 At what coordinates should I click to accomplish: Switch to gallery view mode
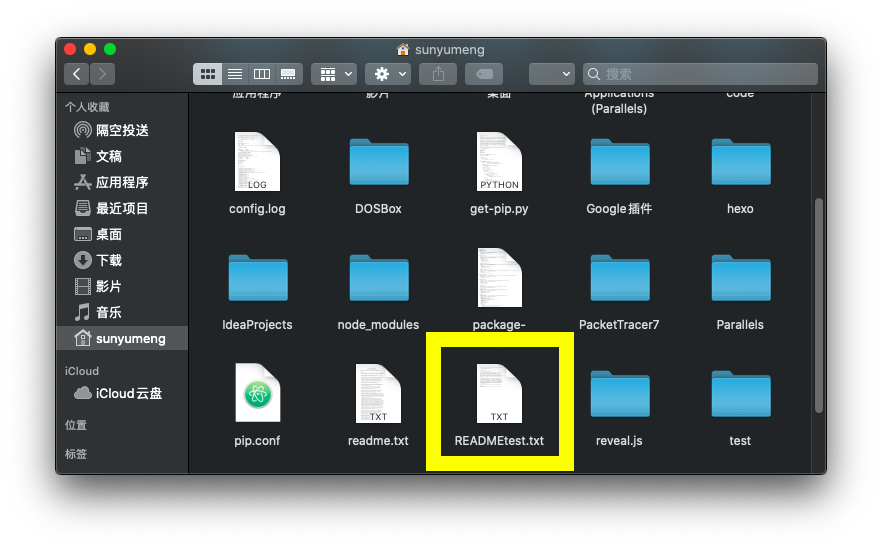coord(289,74)
